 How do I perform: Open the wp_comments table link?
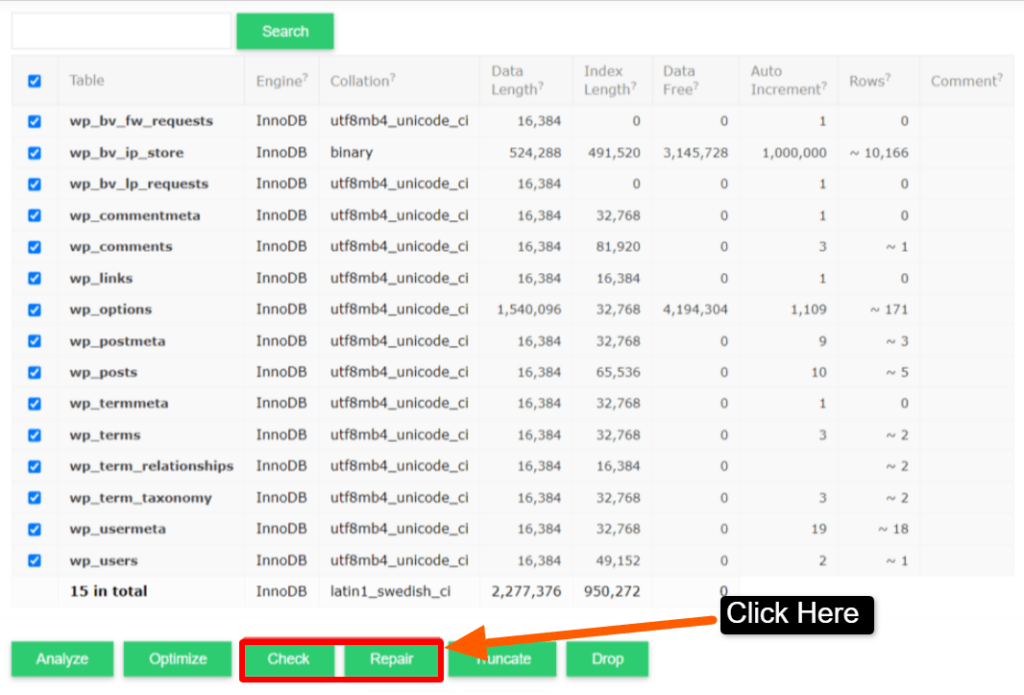(x=121, y=247)
